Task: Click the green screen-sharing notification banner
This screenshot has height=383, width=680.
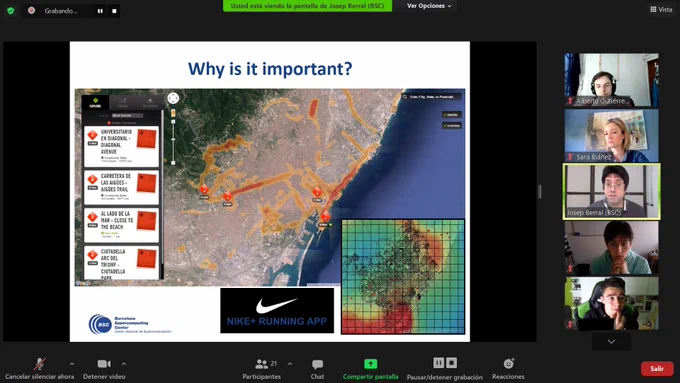Action: 307,6
